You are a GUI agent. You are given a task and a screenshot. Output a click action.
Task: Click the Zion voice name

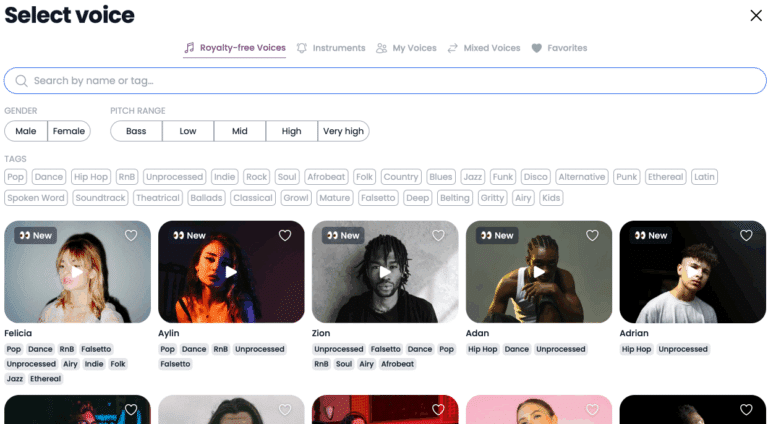[x=321, y=333]
